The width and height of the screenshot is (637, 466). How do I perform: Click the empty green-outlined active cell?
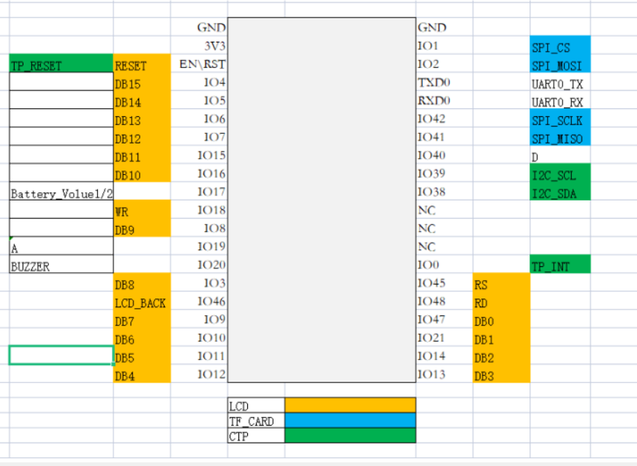(60, 355)
